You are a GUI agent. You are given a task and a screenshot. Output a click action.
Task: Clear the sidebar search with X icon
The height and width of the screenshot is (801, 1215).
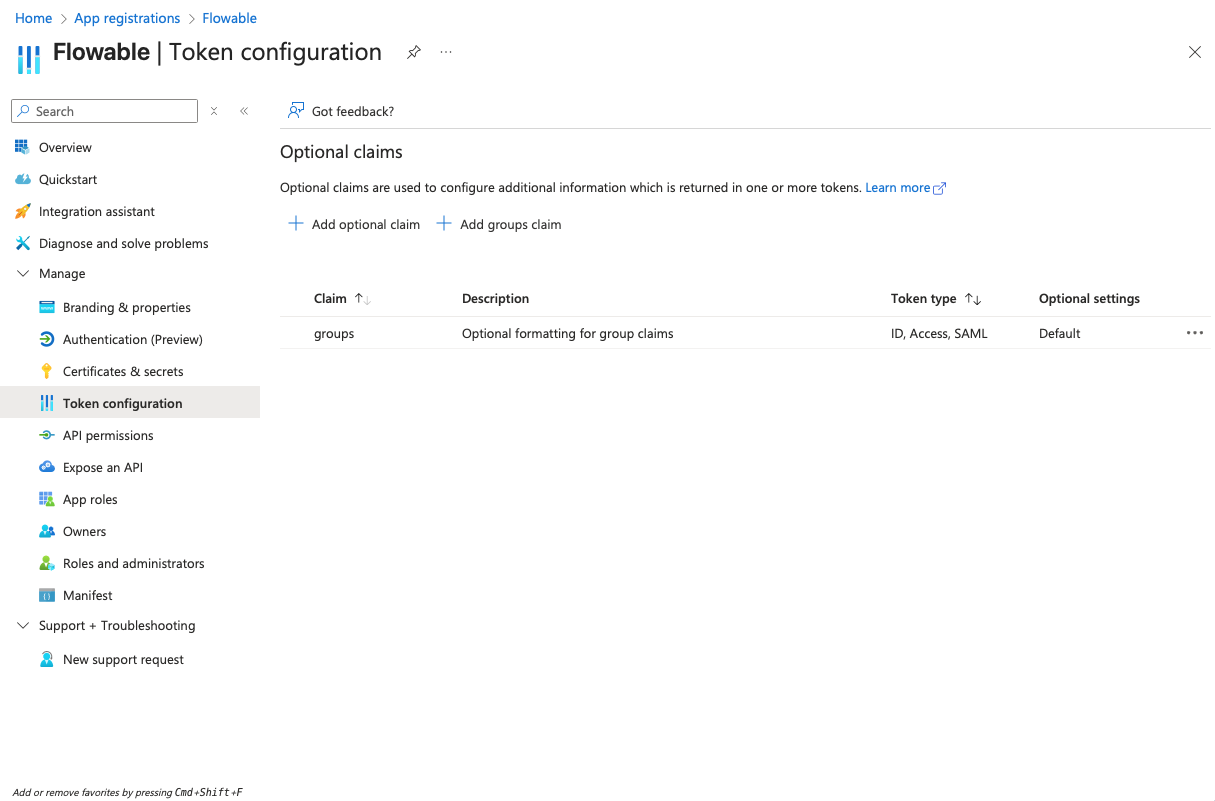[x=214, y=111]
